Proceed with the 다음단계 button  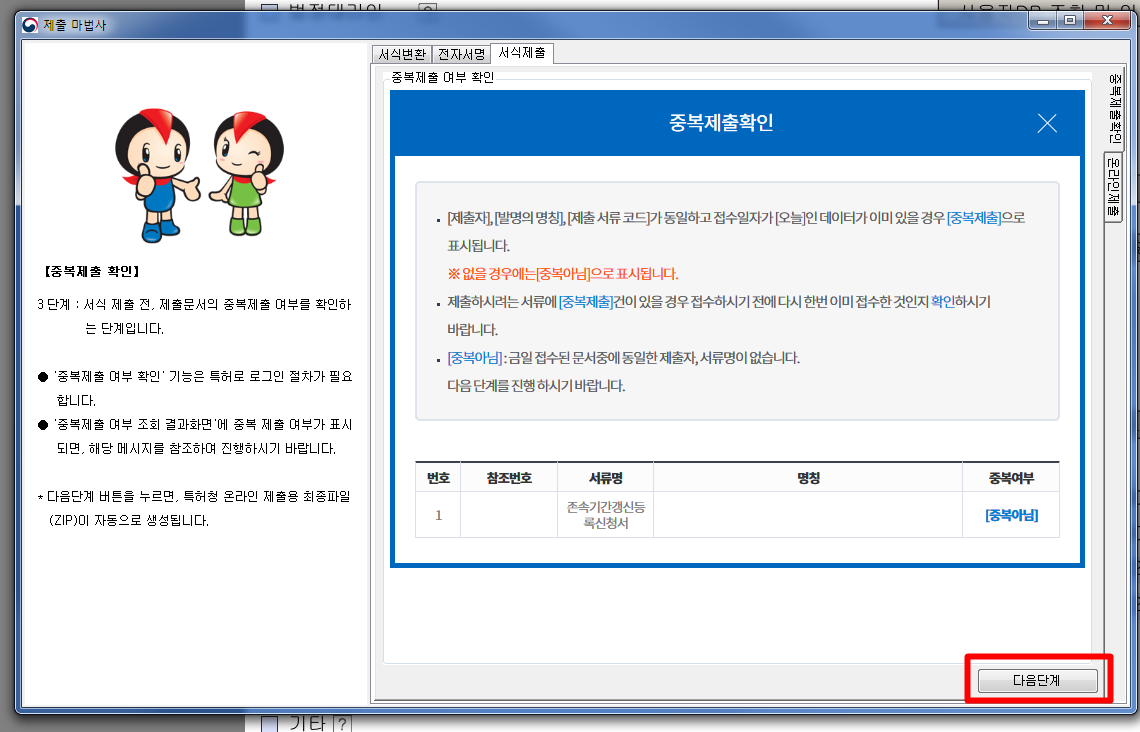[1037, 680]
